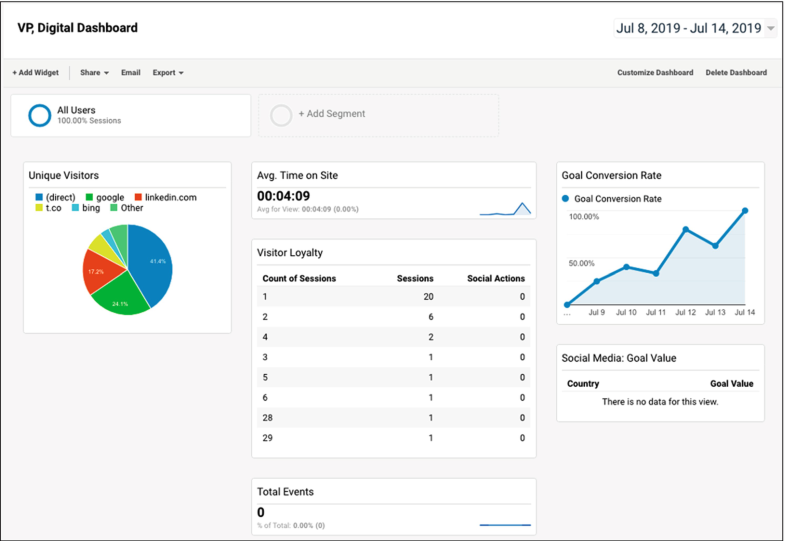Click Delete Dashboard
785x541 pixels.
click(x=736, y=73)
